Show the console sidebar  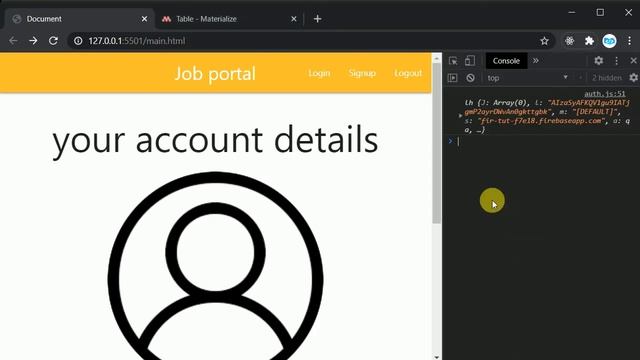tap(452, 78)
